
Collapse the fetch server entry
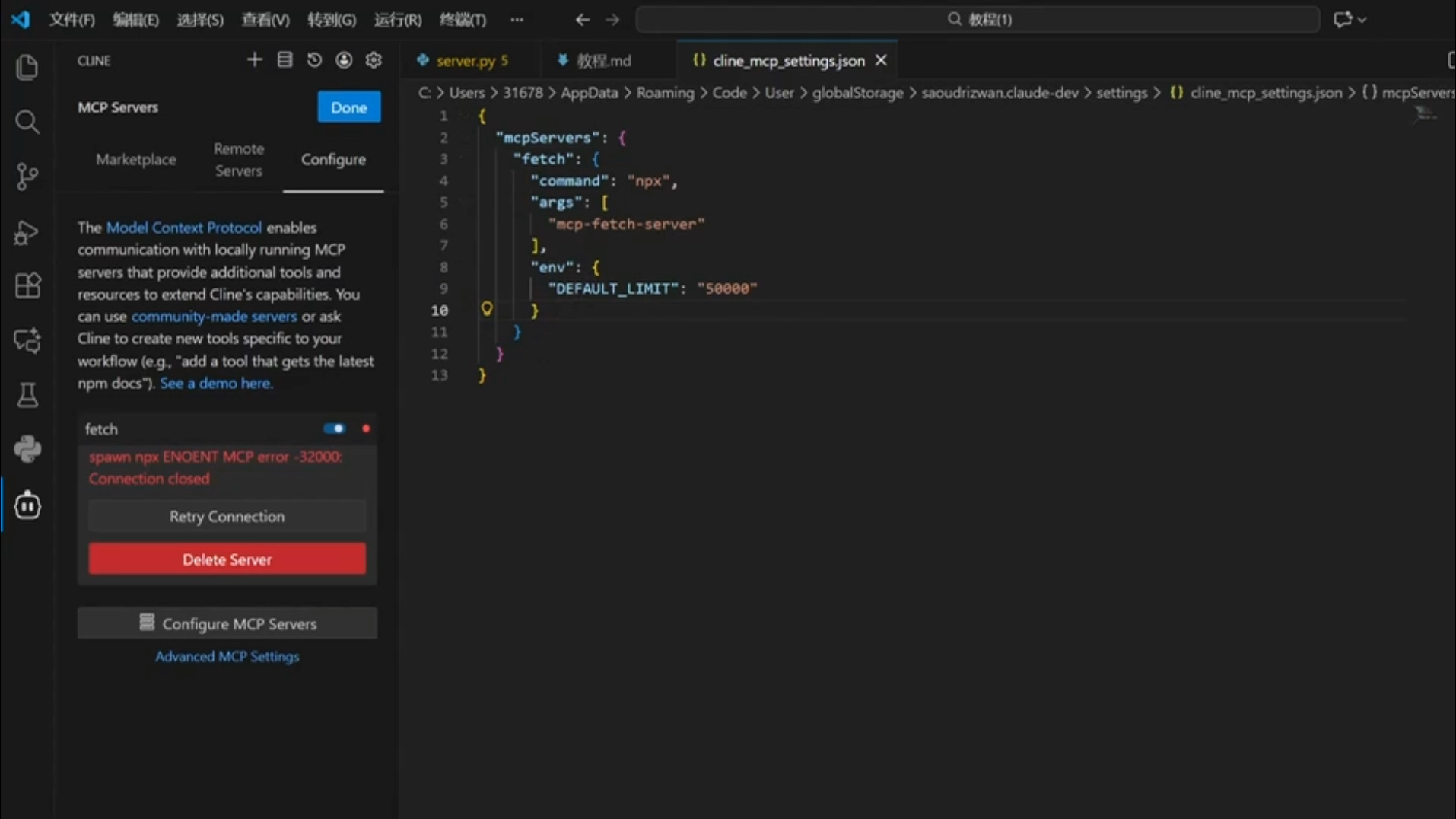click(x=101, y=429)
